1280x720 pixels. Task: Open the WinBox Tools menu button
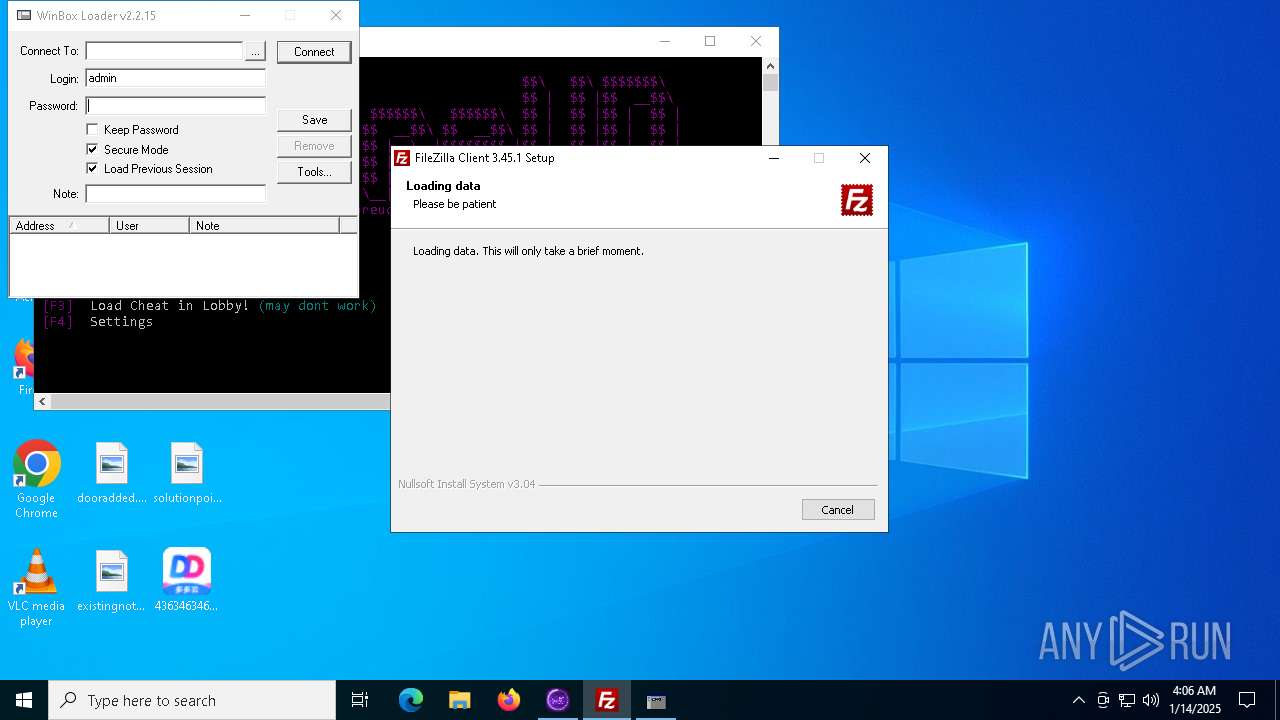[314, 172]
